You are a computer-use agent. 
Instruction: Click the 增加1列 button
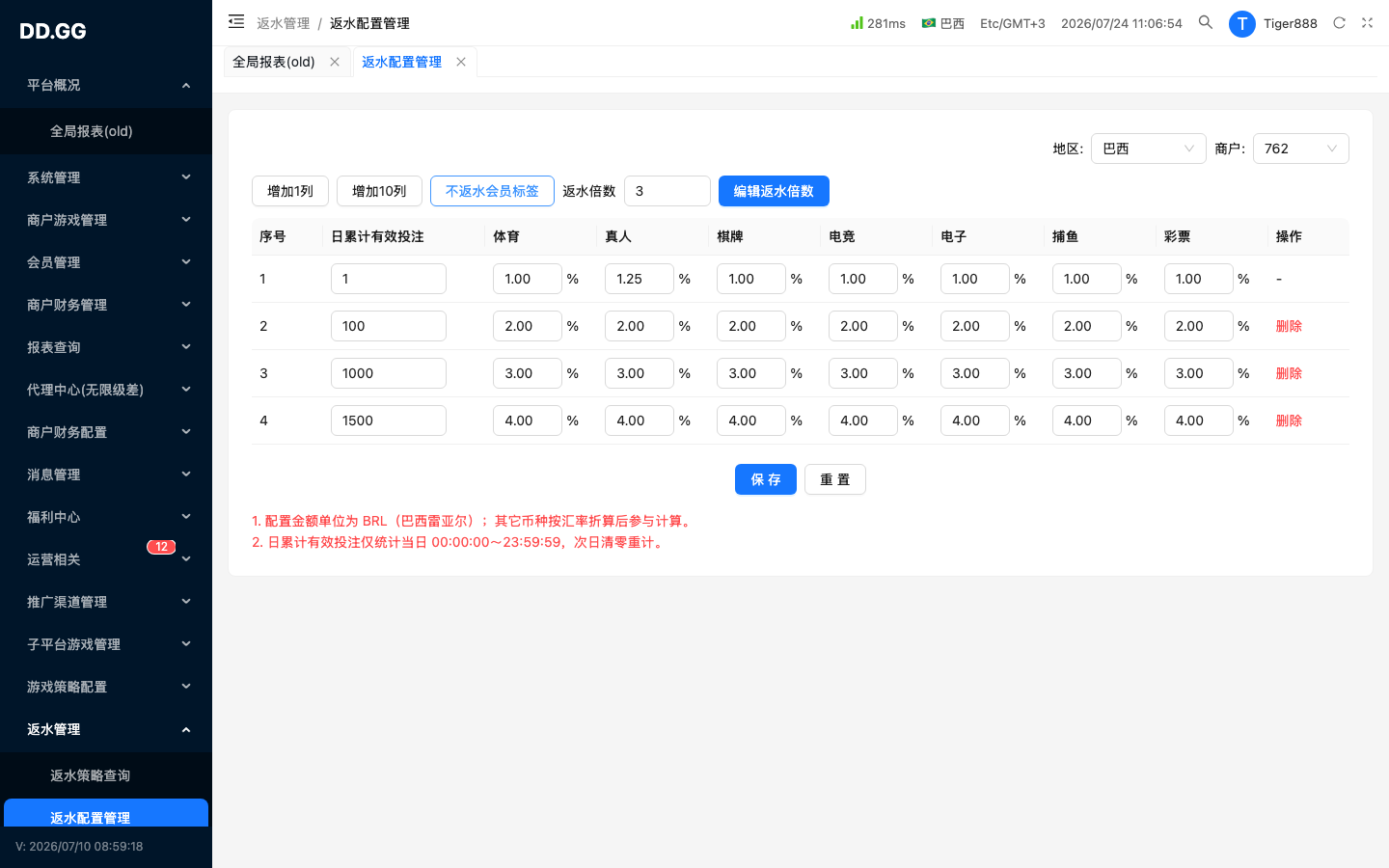point(290,191)
